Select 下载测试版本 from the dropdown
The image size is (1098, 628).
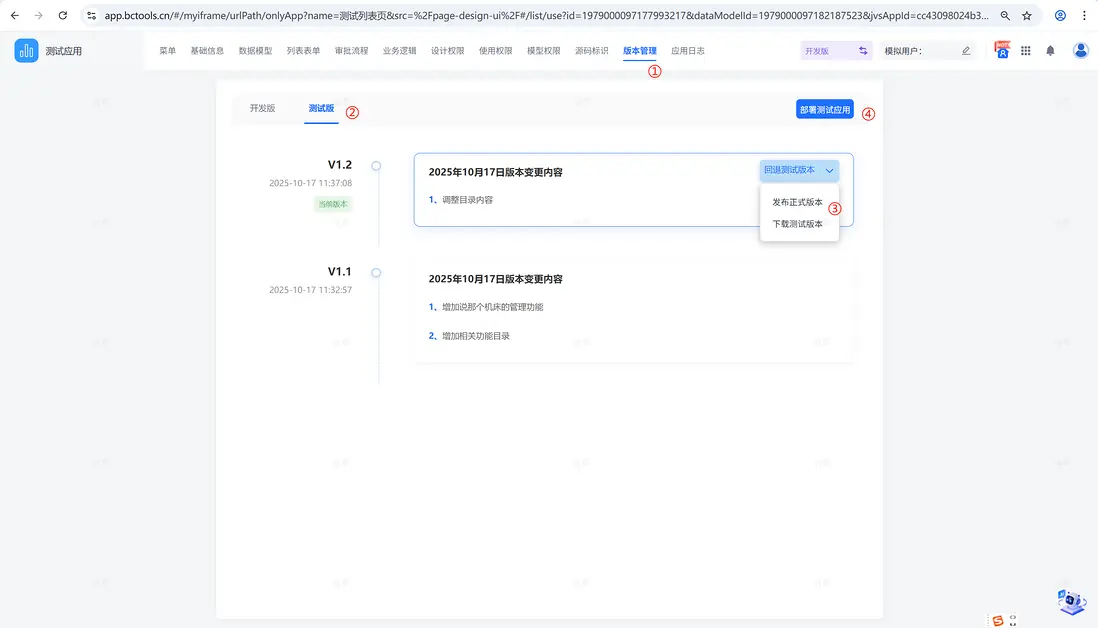click(x=797, y=222)
